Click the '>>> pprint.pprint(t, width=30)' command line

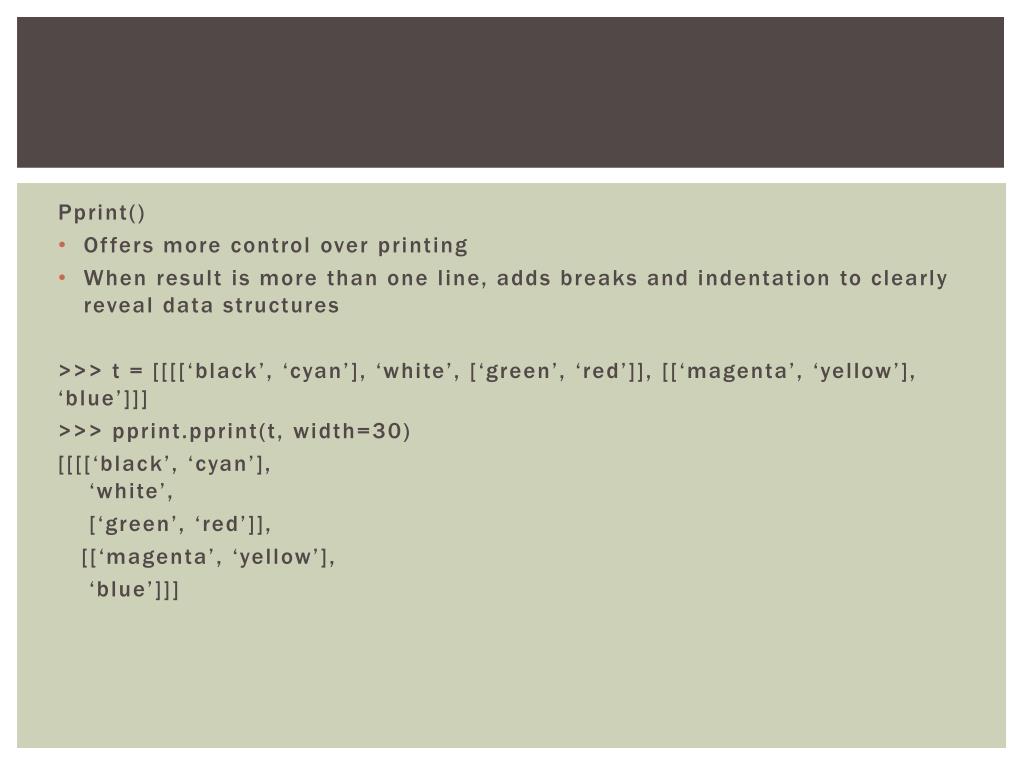[x=234, y=432]
